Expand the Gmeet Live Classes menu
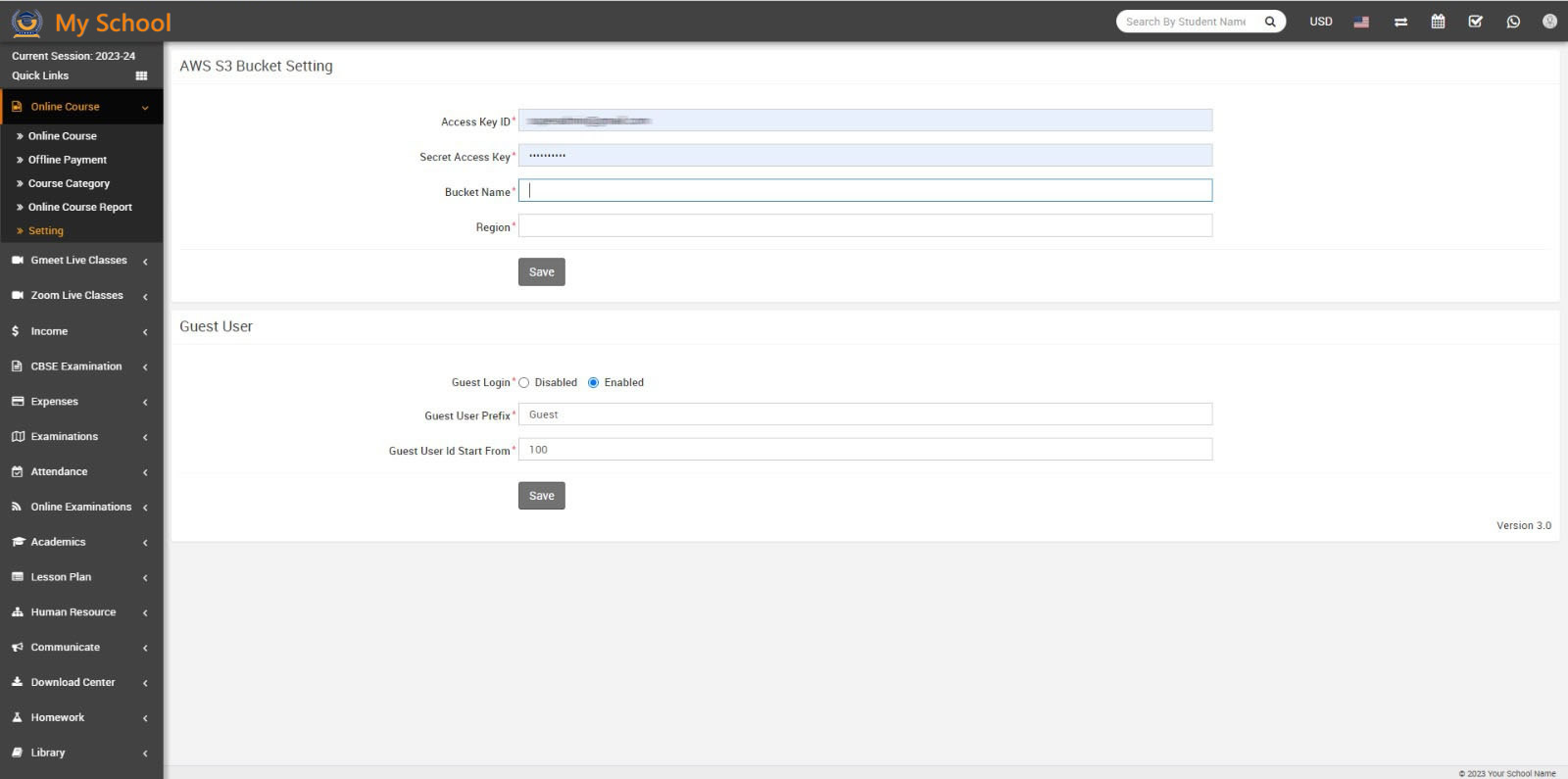Screen dimensions: 1568x779 [x=78, y=261]
